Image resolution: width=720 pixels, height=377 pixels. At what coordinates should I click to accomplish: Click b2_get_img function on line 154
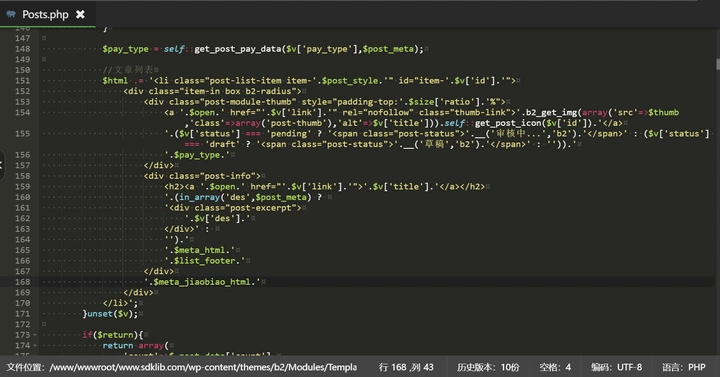click(551, 112)
